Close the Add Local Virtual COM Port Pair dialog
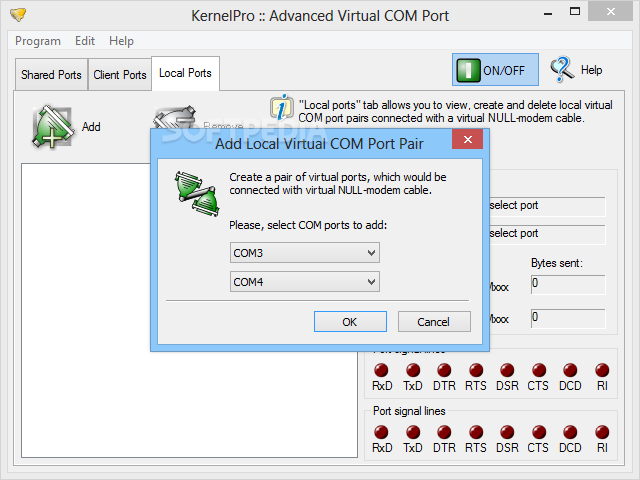The image size is (640, 480). tap(468, 140)
